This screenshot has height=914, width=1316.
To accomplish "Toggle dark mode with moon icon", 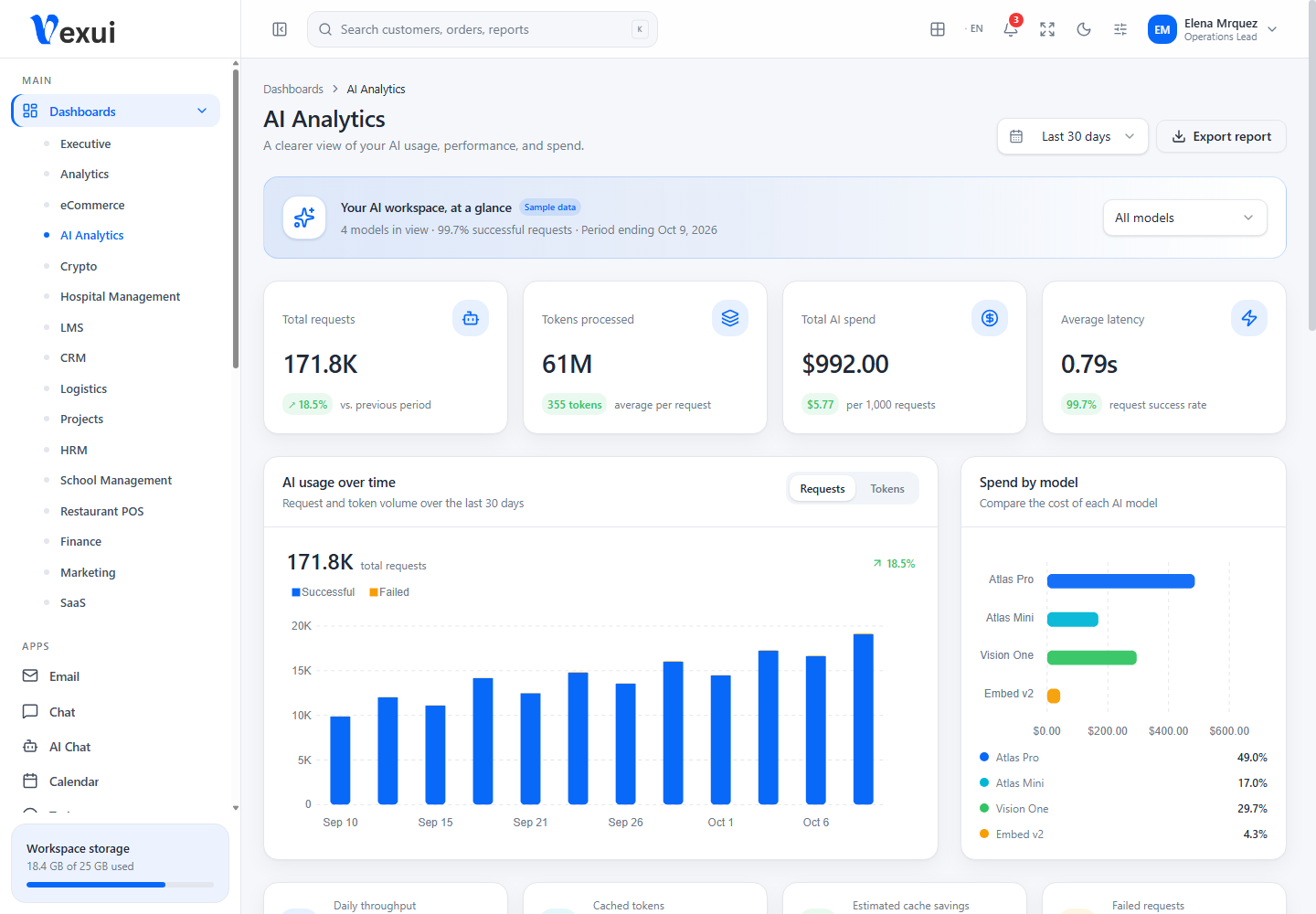I will (1084, 29).
